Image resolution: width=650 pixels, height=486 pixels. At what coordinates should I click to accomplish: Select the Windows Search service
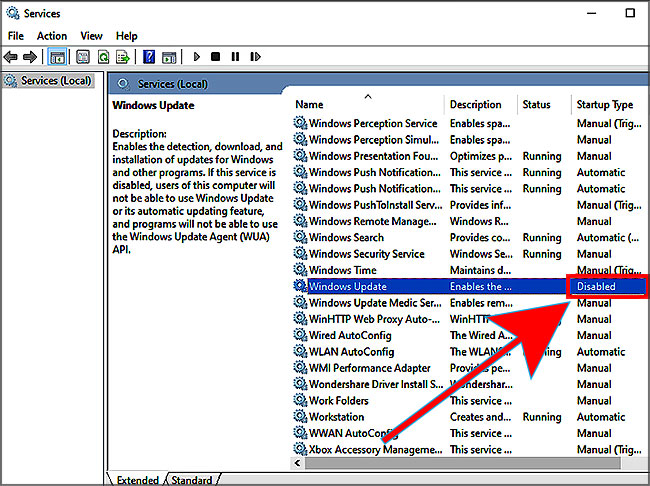tap(468, 237)
